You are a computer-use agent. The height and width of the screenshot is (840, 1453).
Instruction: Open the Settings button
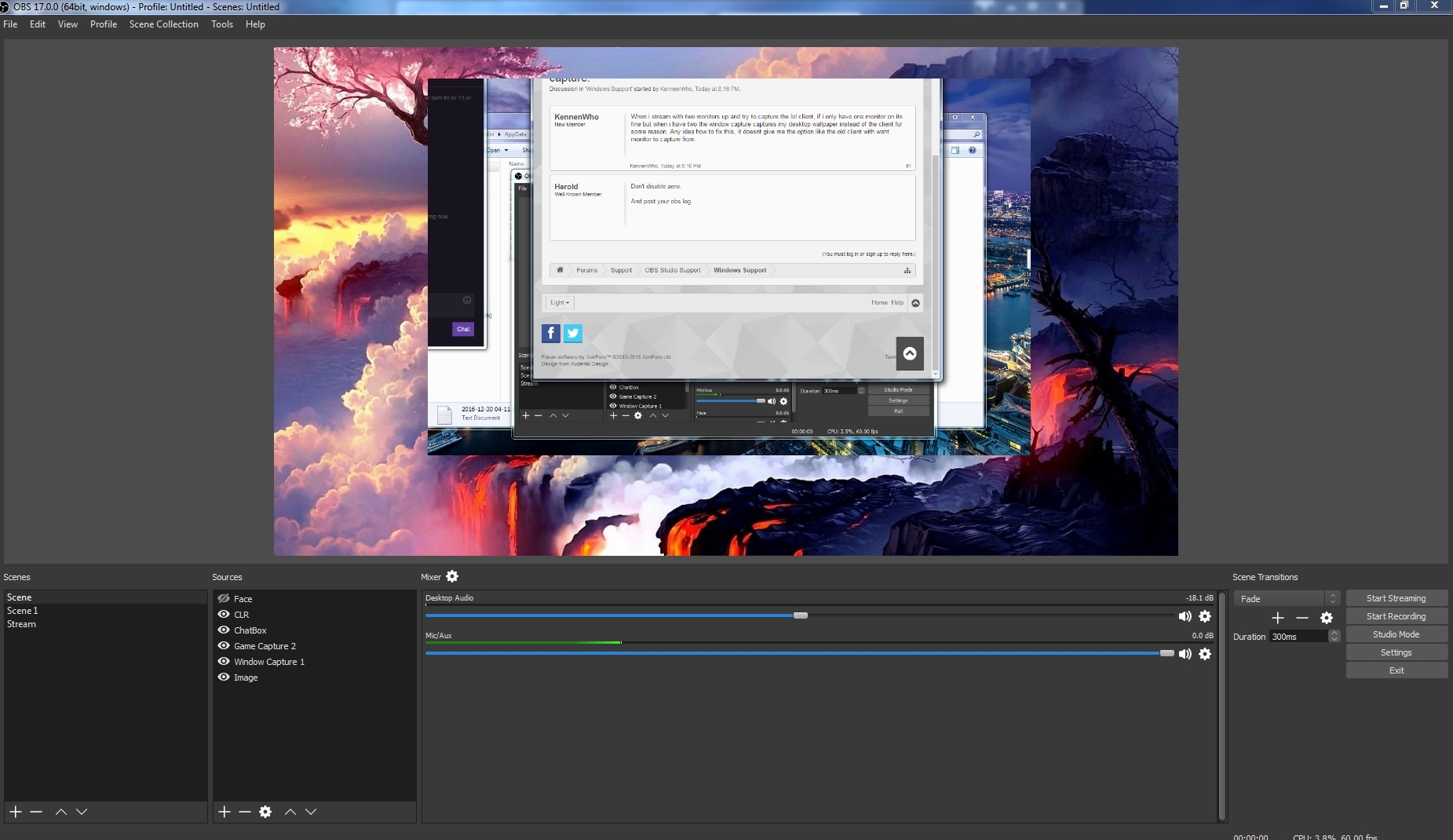pos(1396,652)
